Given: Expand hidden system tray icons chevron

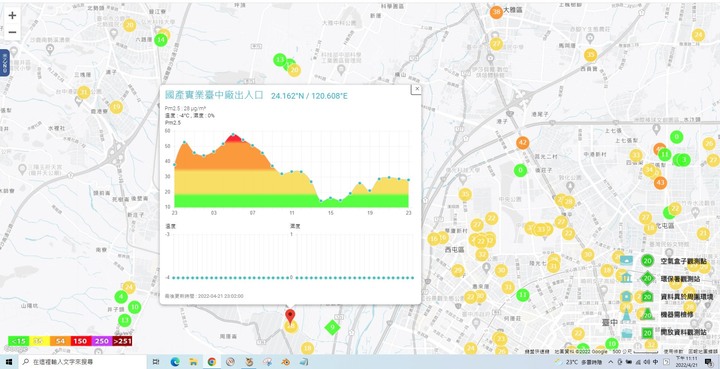Looking at the screenshot, I should [611, 362].
